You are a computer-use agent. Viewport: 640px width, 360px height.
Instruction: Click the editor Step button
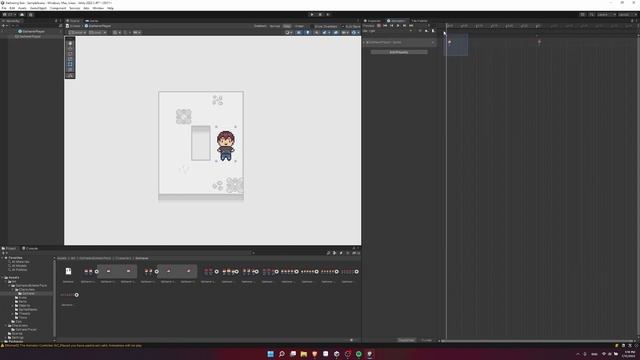[328, 14]
